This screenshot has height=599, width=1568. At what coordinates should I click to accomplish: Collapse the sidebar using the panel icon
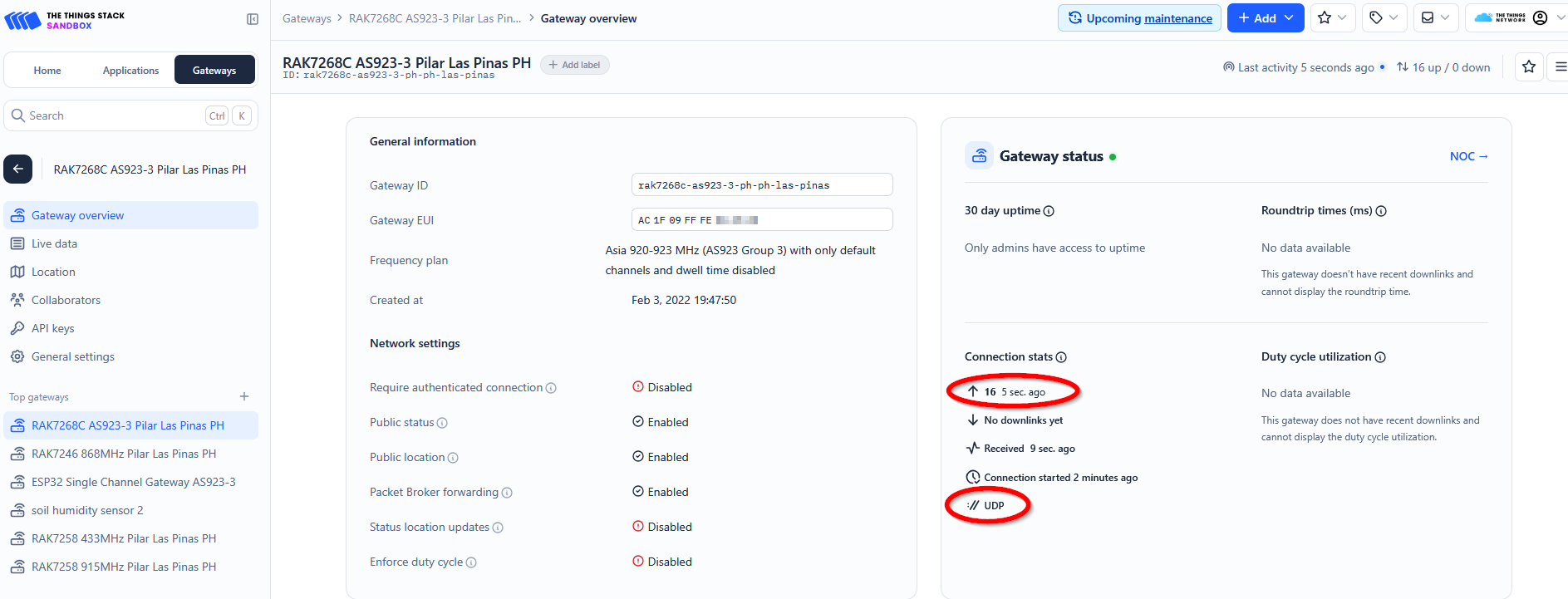253,19
